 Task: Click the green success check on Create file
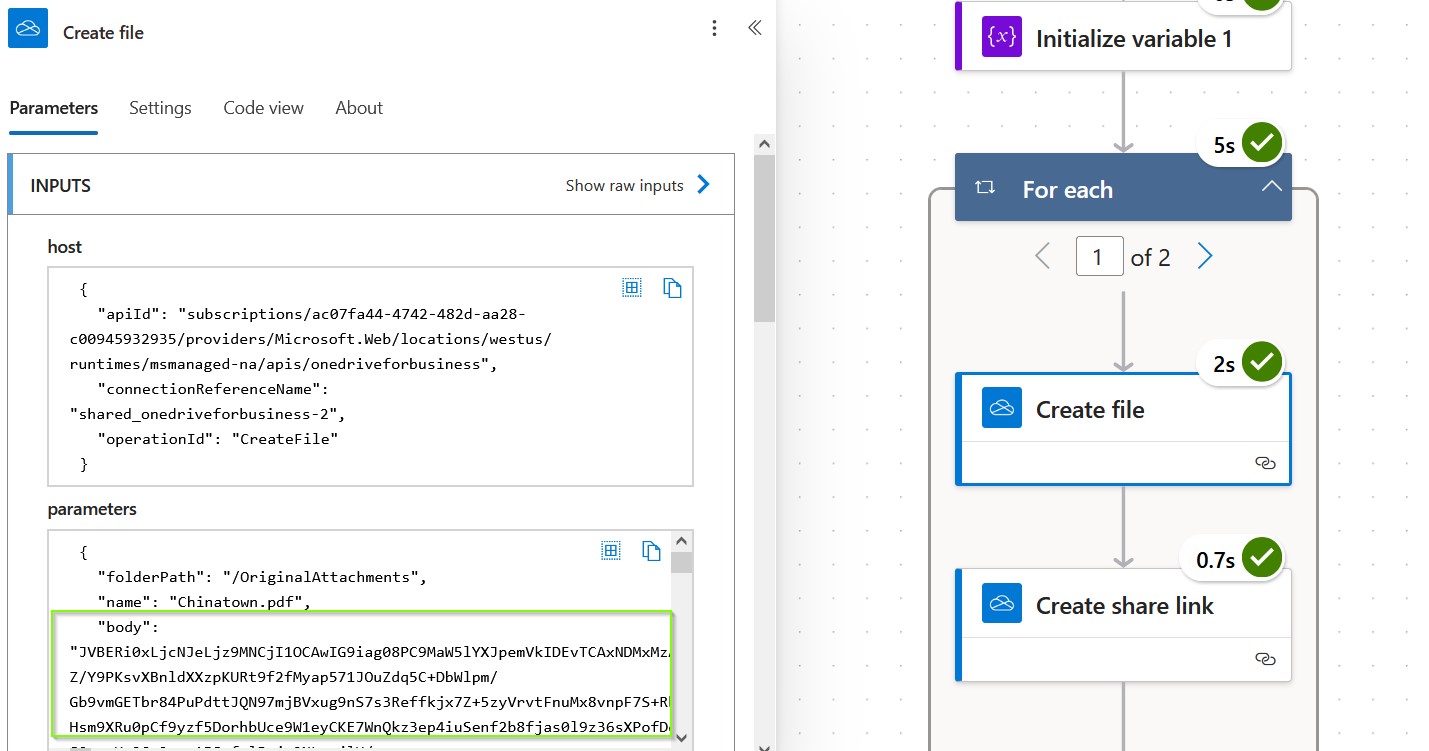pyautogui.click(x=1262, y=362)
